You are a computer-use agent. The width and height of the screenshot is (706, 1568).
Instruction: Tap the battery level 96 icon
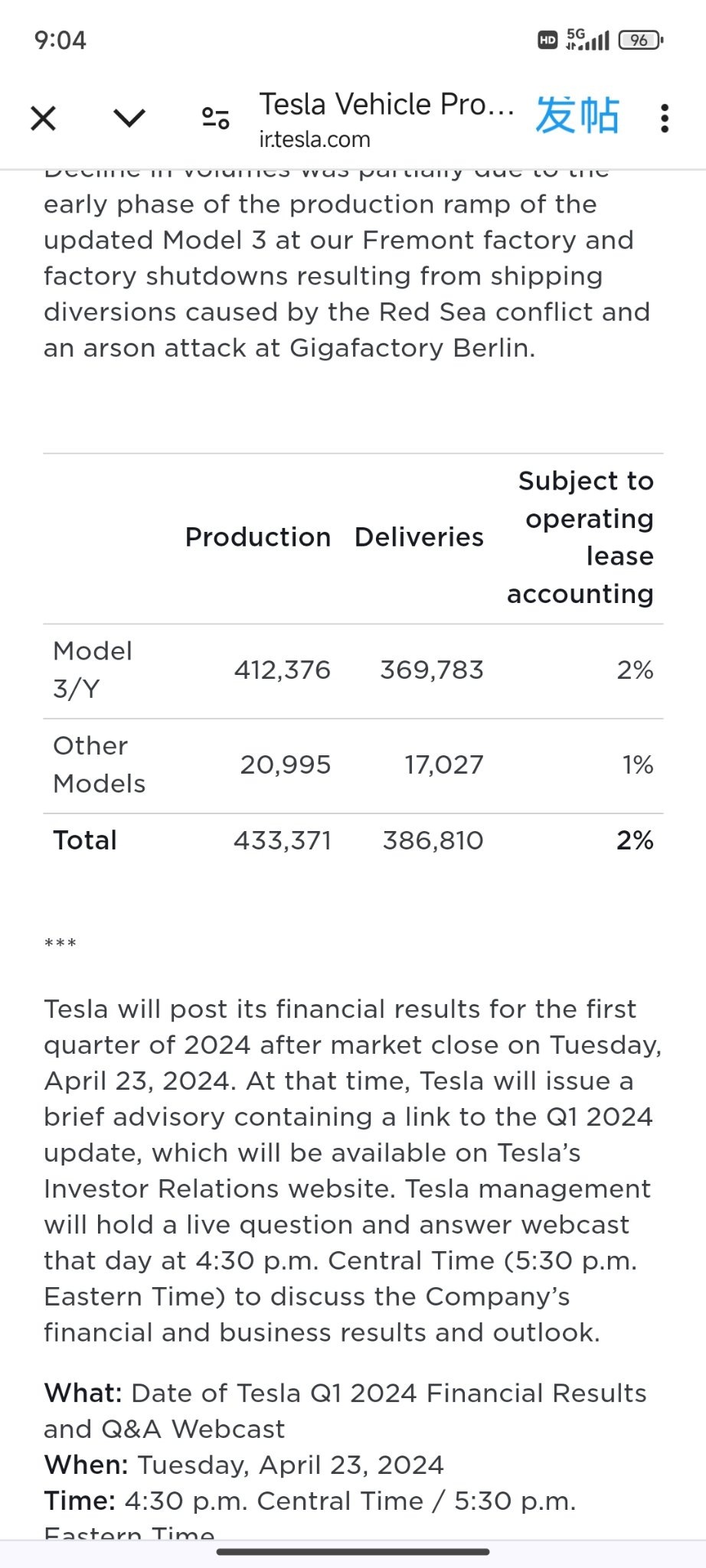click(640, 40)
